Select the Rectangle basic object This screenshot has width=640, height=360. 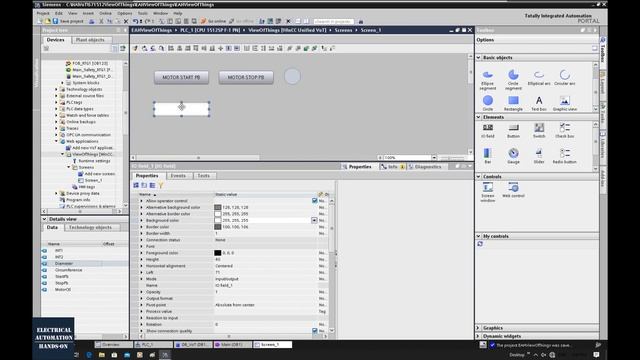(513, 103)
